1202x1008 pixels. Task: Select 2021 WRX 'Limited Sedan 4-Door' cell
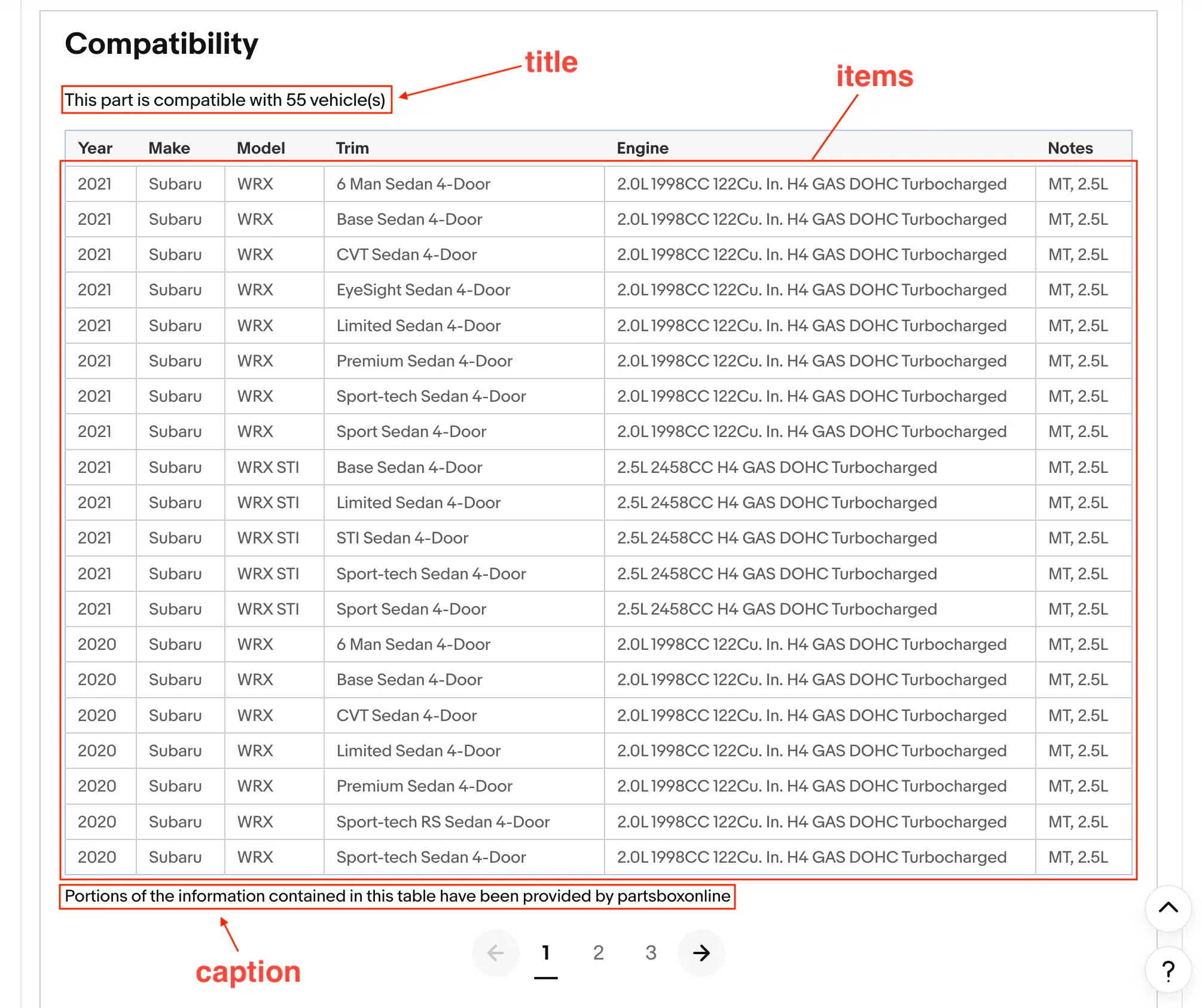[x=464, y=326]
